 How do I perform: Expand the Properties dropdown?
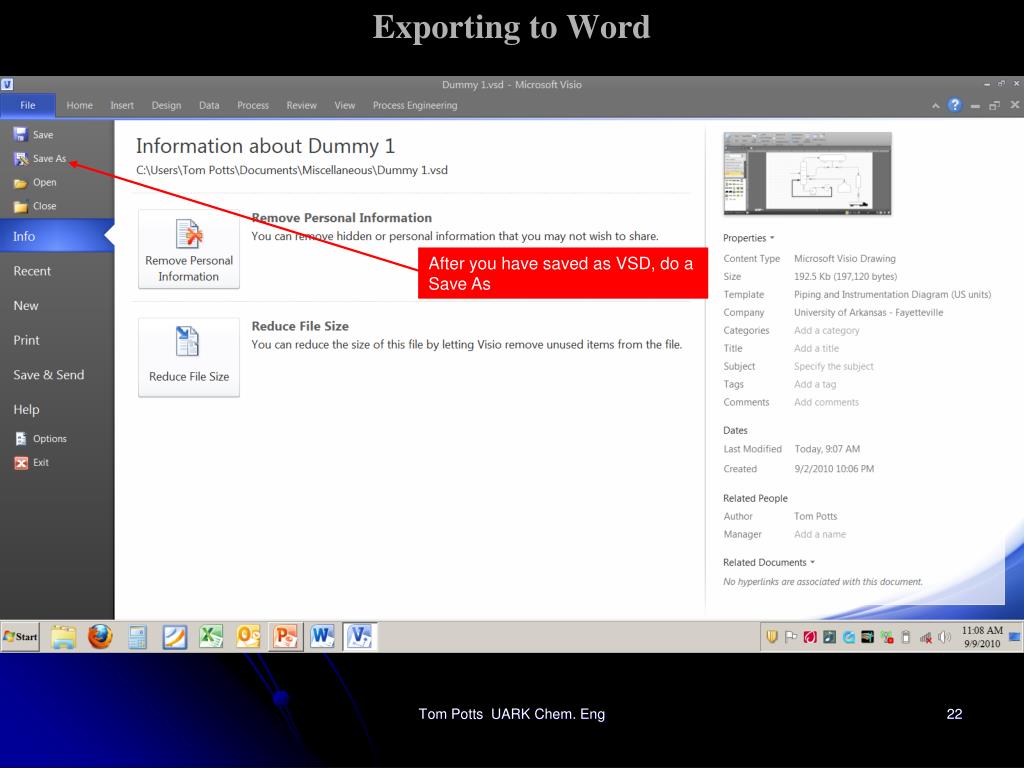[748, 238]
